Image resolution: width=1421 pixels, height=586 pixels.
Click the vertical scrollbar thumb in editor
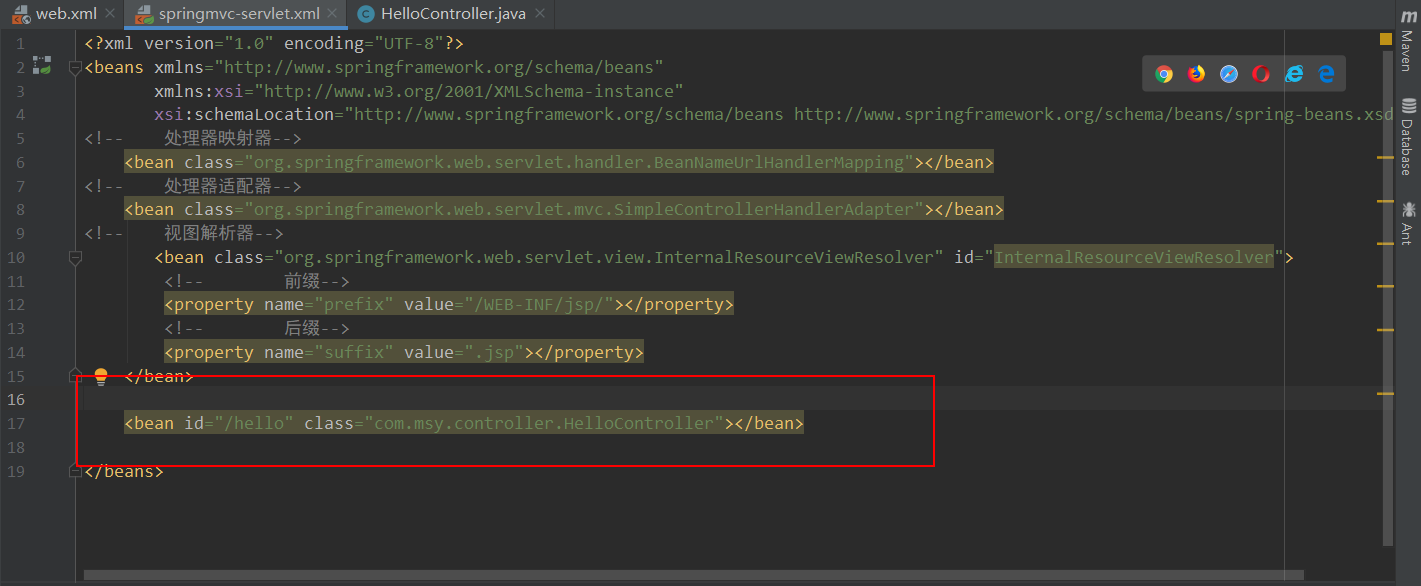click(1386, 300)
